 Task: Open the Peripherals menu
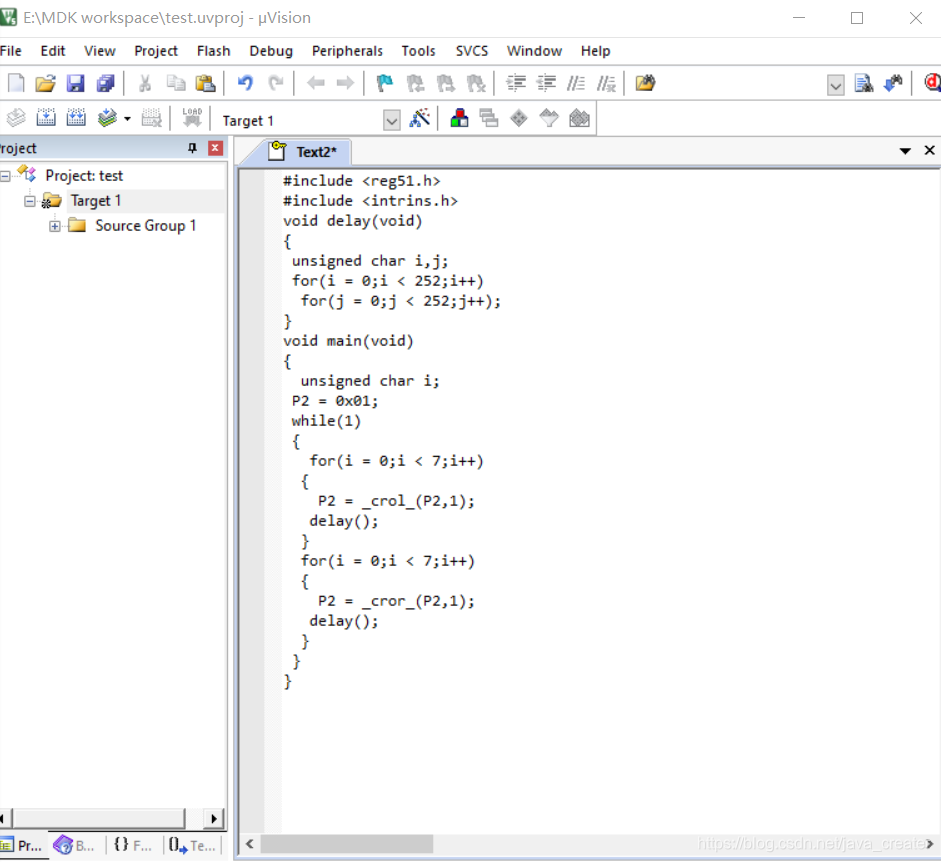[347, 51]
